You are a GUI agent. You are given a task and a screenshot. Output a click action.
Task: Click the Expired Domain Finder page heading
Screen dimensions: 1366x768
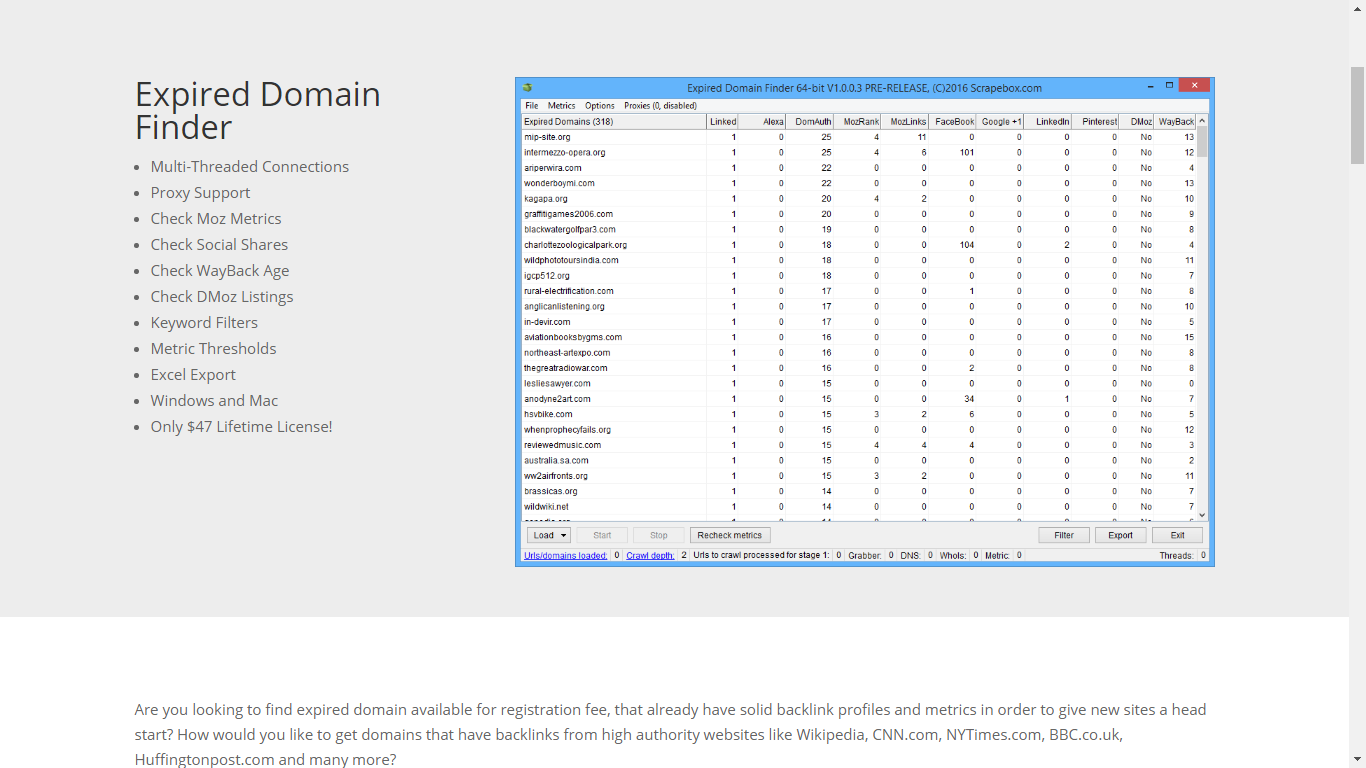(x=258, y=110)
